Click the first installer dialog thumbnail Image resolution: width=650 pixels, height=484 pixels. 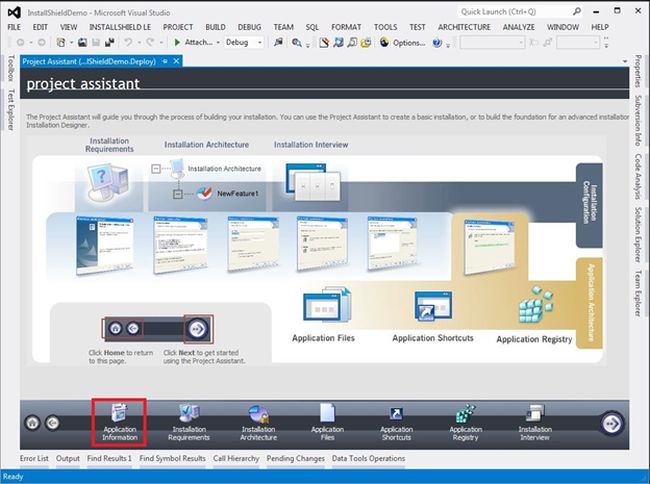[105, 245]
